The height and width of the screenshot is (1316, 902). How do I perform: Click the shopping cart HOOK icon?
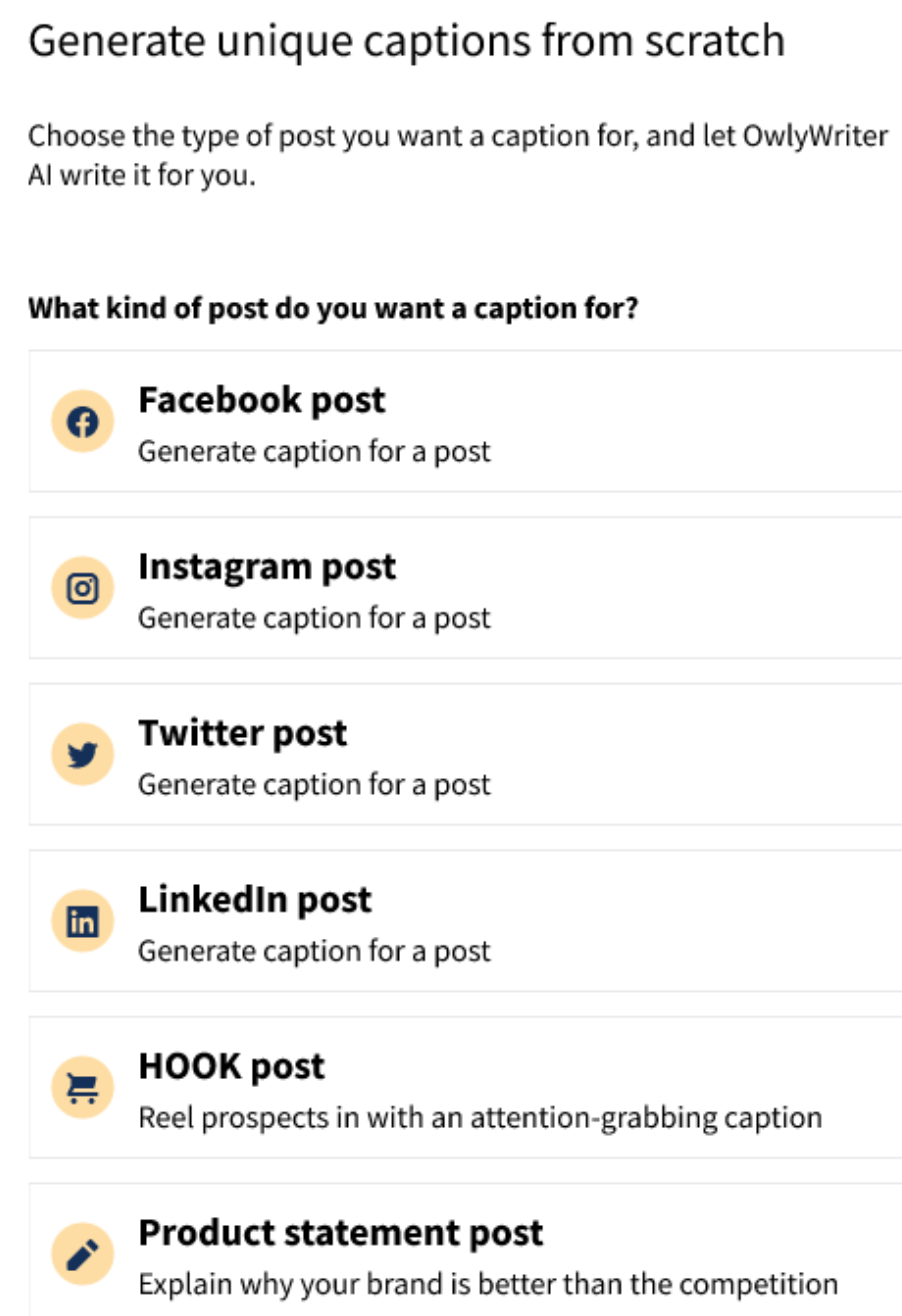coord(82,1088)
